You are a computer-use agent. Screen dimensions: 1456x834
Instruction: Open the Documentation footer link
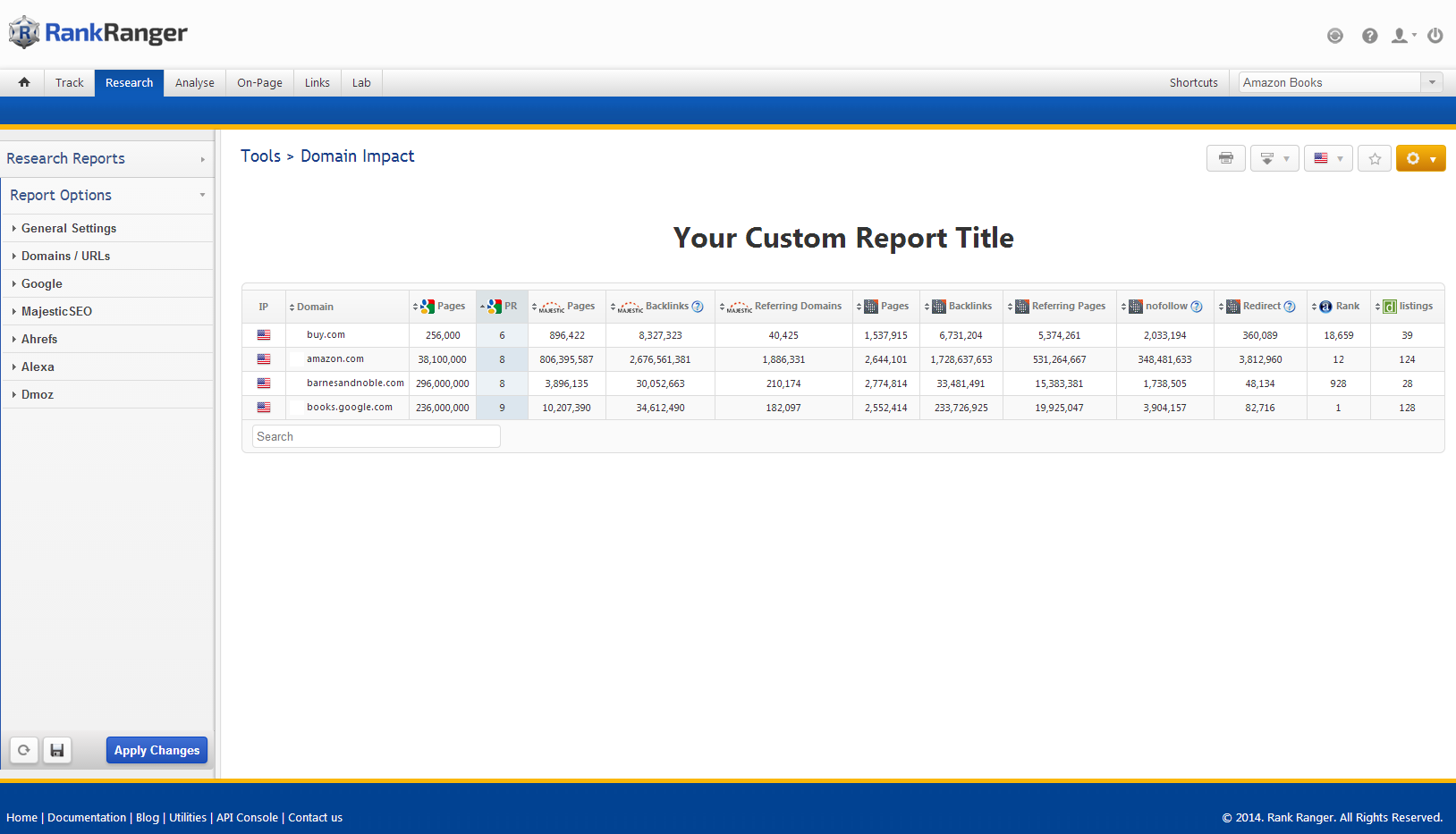[x=87, y=817]
